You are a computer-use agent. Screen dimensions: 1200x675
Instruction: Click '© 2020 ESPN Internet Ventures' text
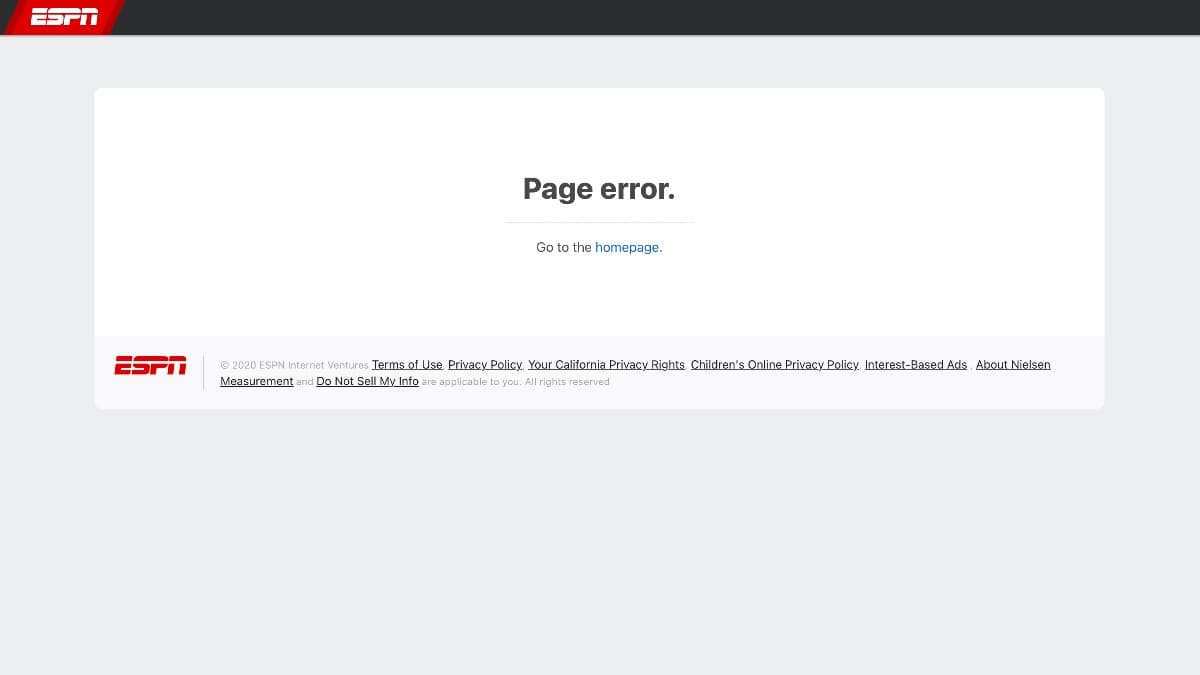point(295,365)
